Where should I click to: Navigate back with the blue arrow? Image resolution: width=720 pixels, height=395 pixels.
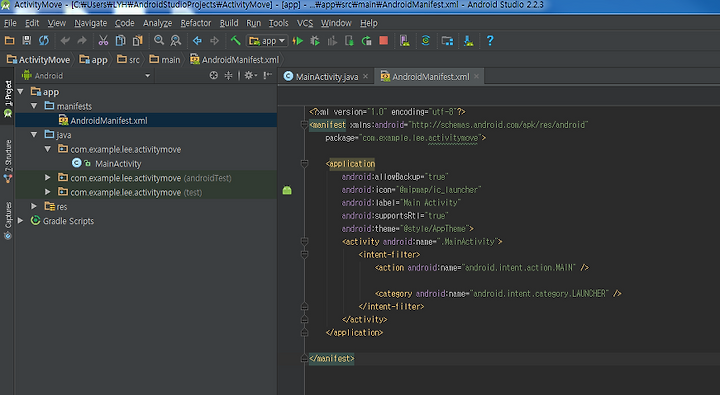(197, 41)
